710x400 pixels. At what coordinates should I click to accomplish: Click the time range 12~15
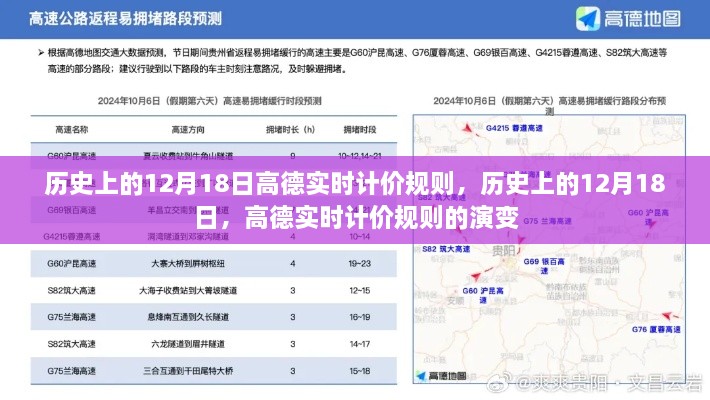tap(360, 290)
